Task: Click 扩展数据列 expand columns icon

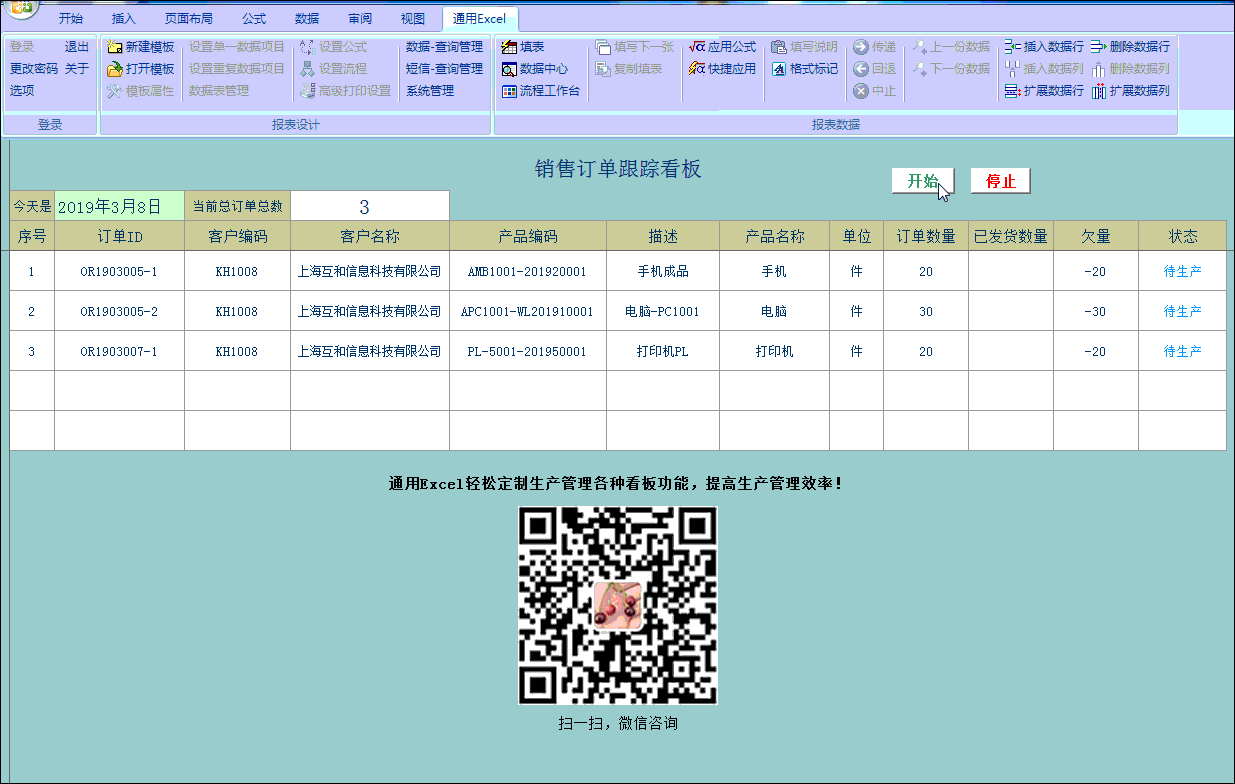Action: click(1098, 91)
